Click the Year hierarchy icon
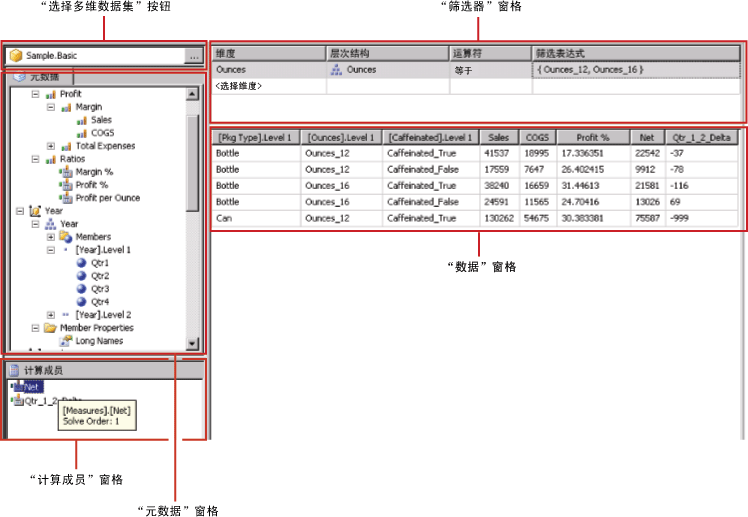The image size is (748, 517). (x=51, y=224)
